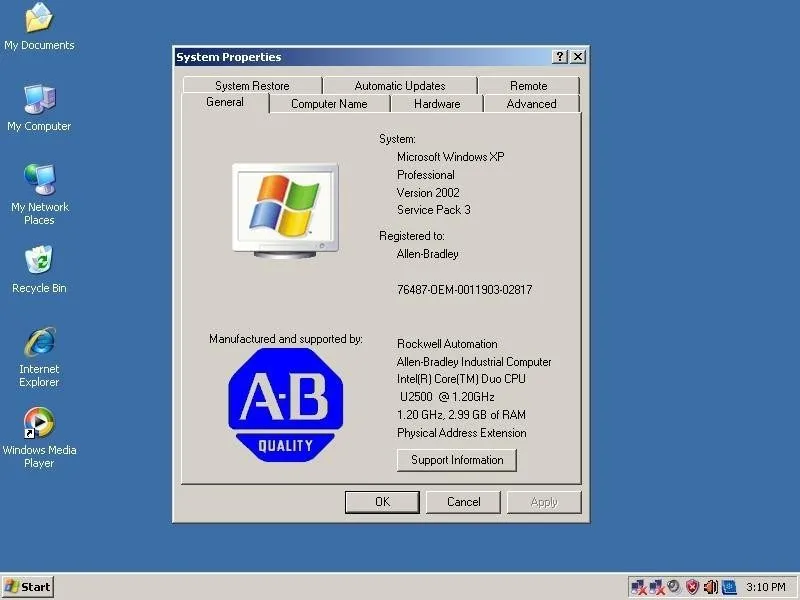This screenshot has width=800, height=600.
Task: Select the General tab
Action: (225, 102)
